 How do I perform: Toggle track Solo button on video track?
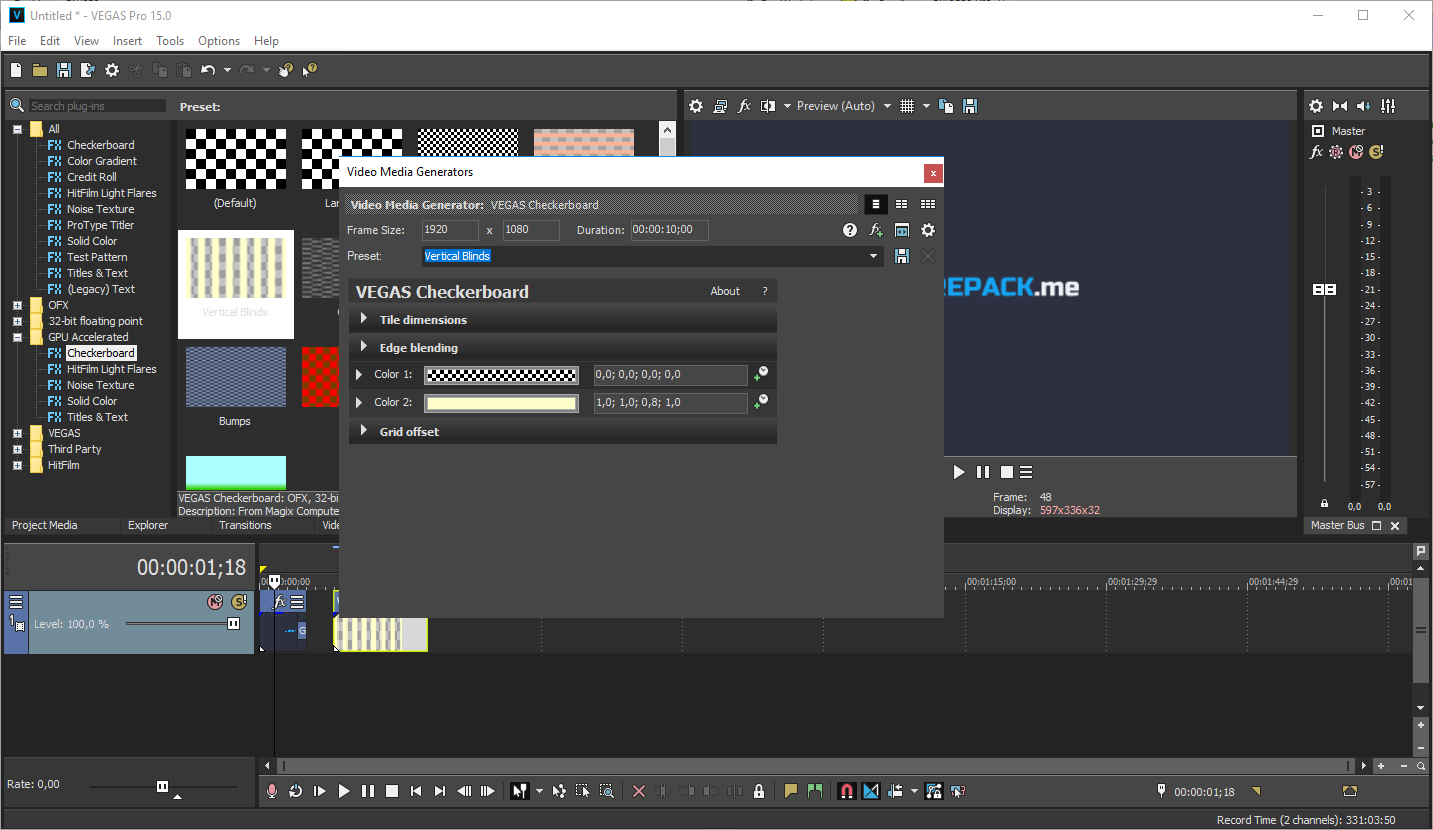click(238, 602)
